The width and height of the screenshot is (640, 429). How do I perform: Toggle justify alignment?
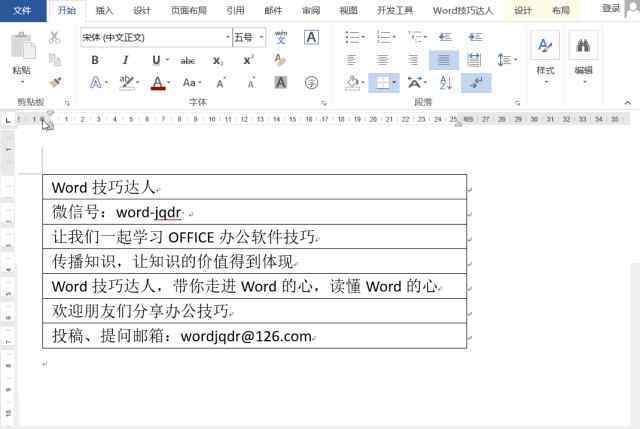coord(444,60)
